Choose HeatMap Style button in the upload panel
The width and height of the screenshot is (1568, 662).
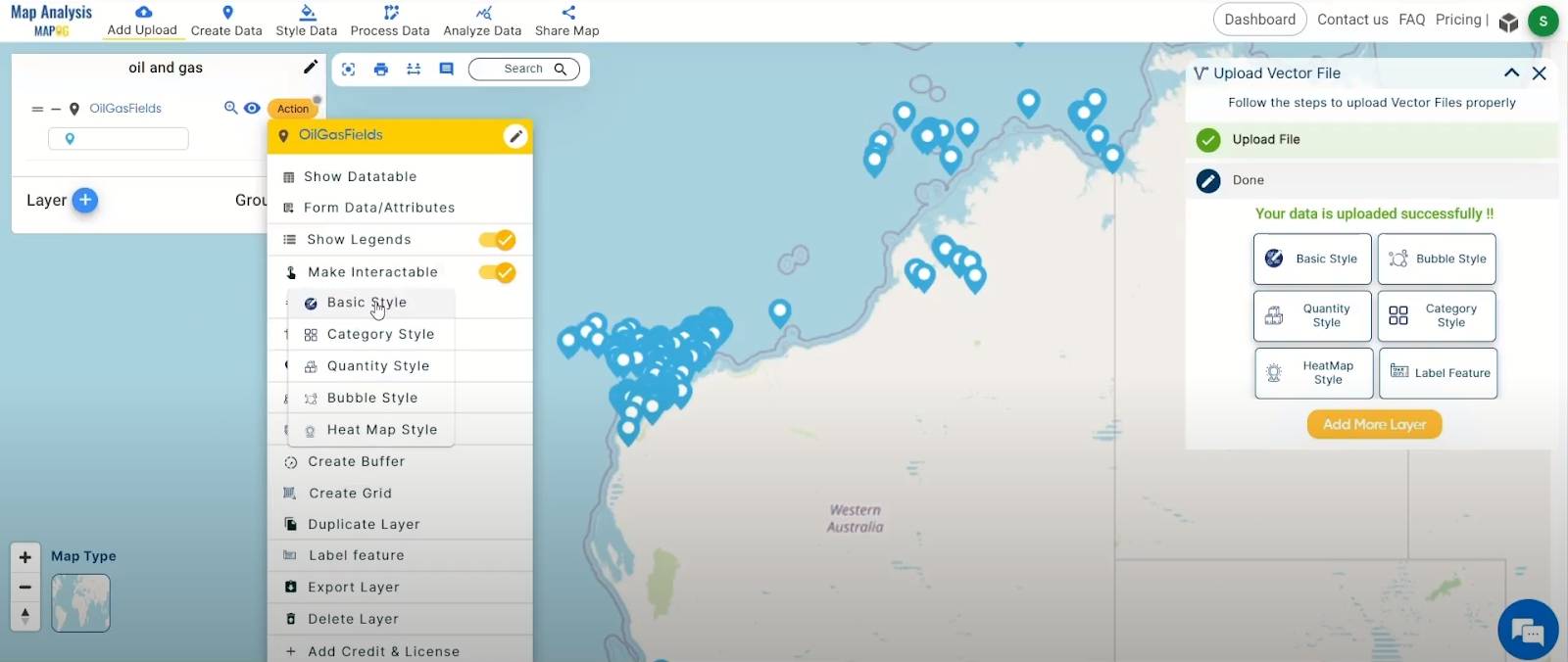[x=1313, y=373]
